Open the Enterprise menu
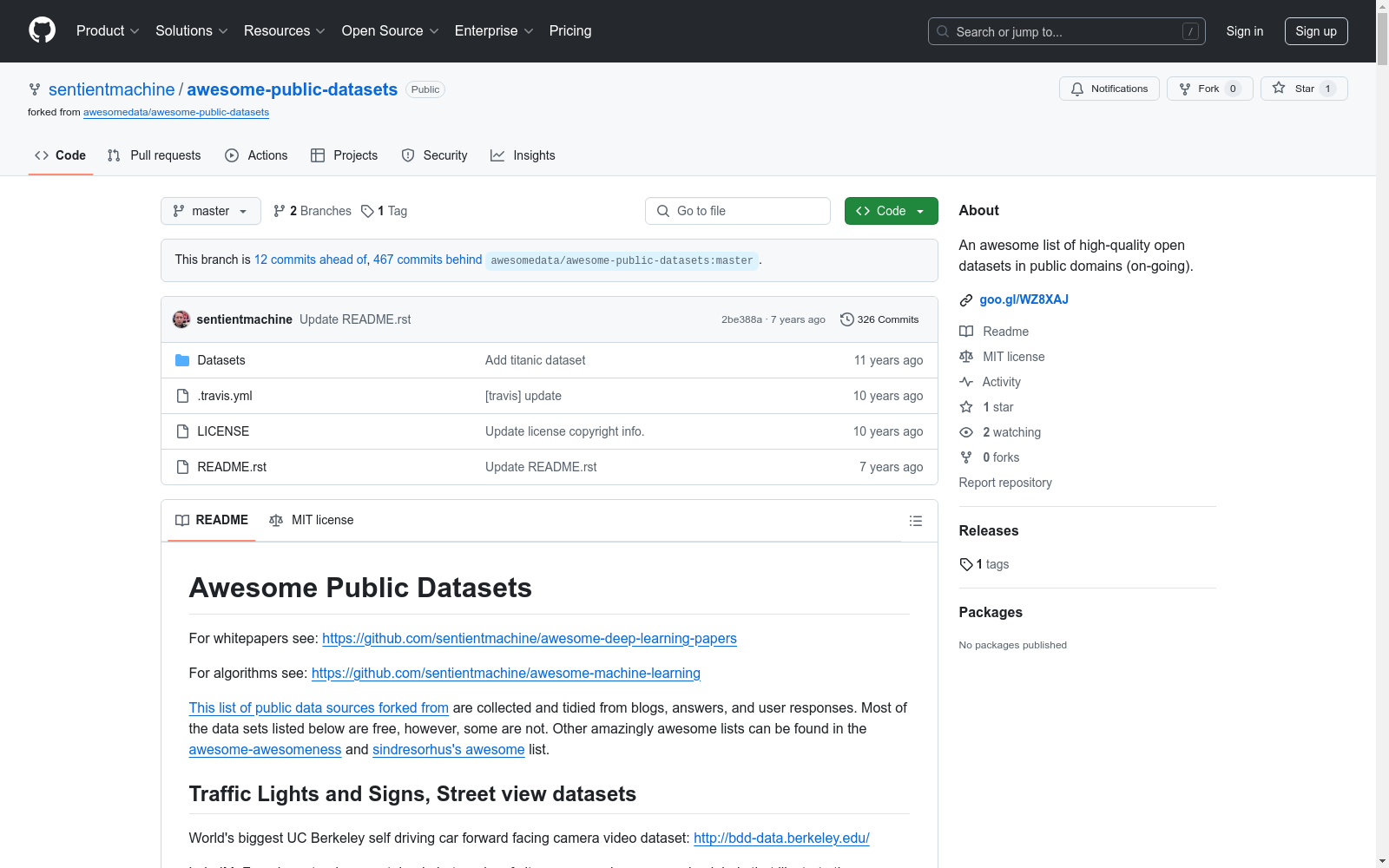The image size is (1389, 868). [x=494, y=31]
